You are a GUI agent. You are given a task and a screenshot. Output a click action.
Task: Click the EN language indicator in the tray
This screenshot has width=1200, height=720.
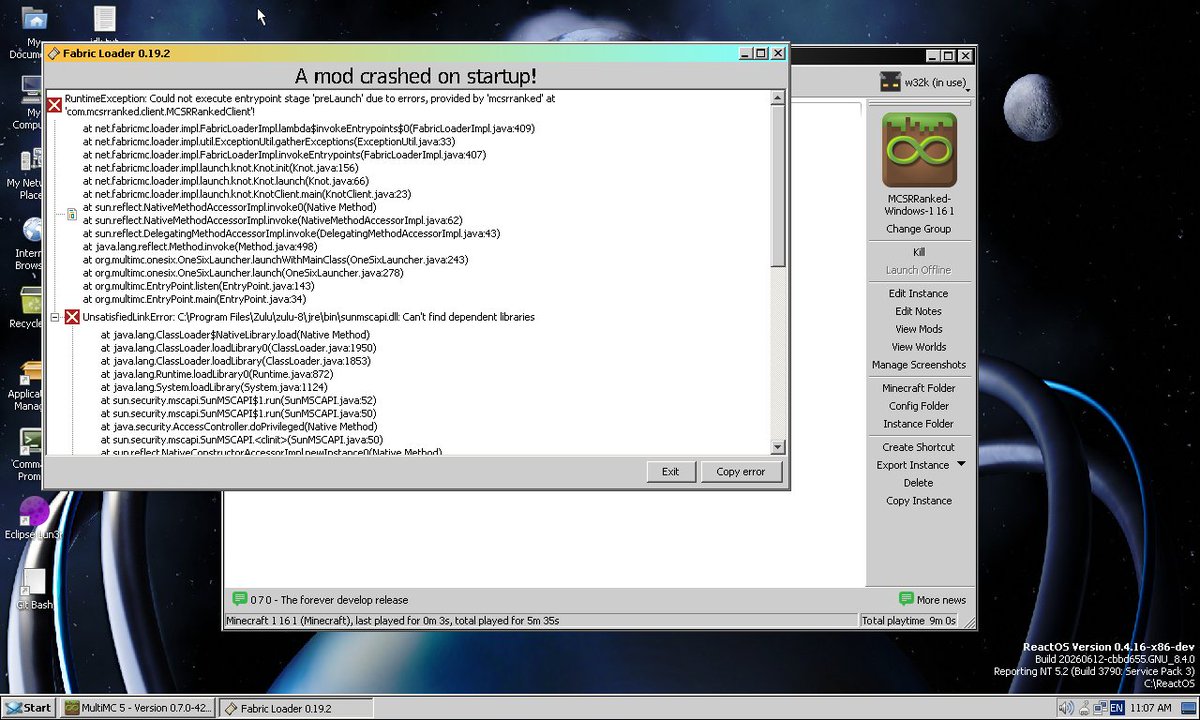click(x=1116, y=708)
